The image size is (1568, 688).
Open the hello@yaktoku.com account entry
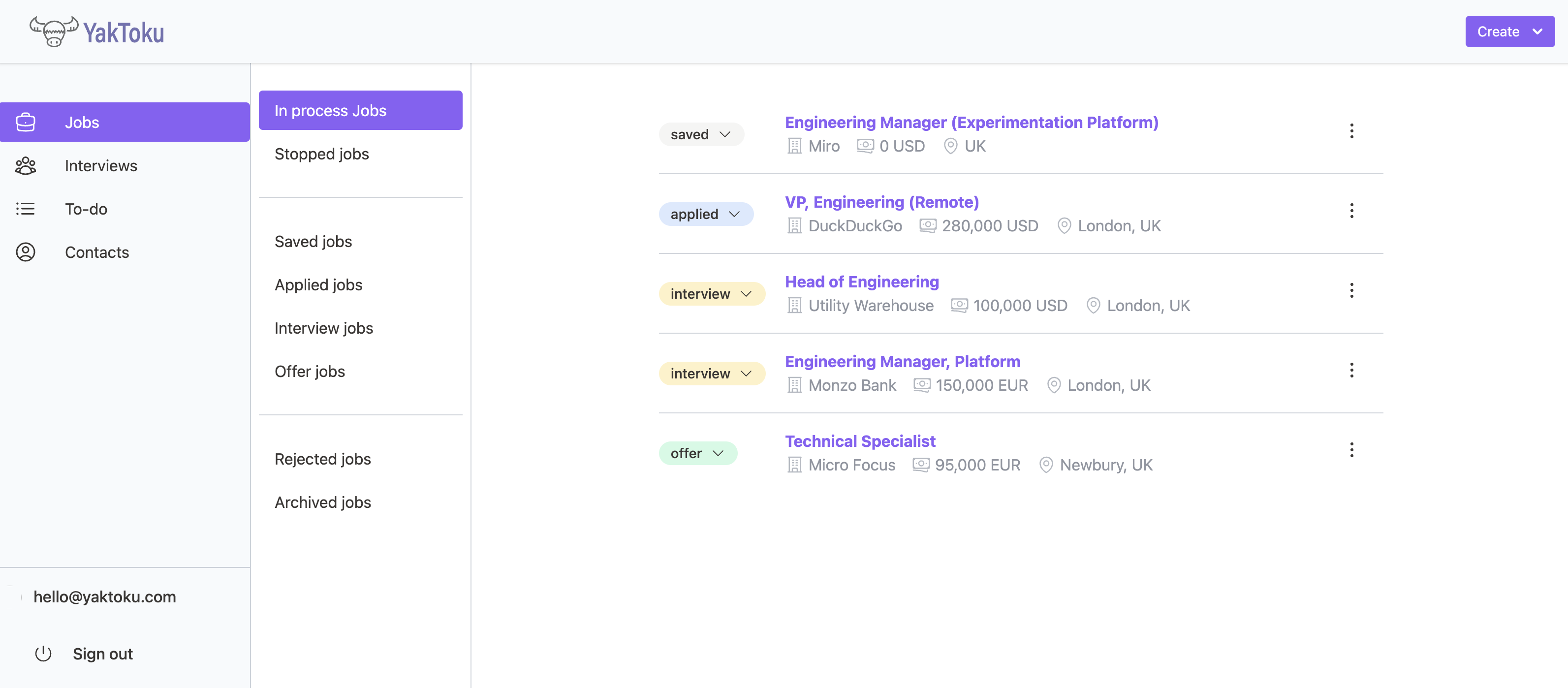pos(105,596)
